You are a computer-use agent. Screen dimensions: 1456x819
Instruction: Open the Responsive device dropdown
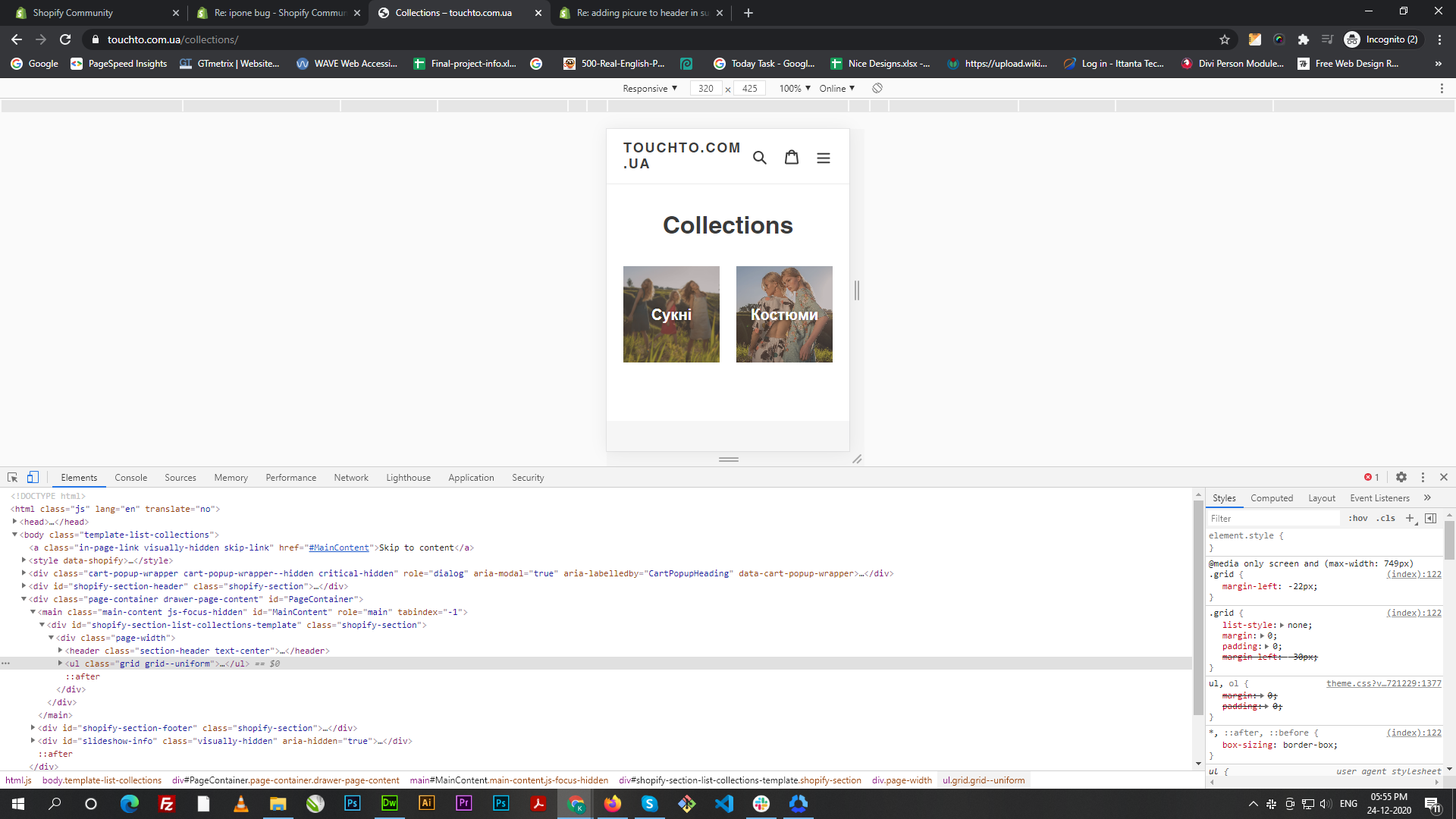[650, 88]
